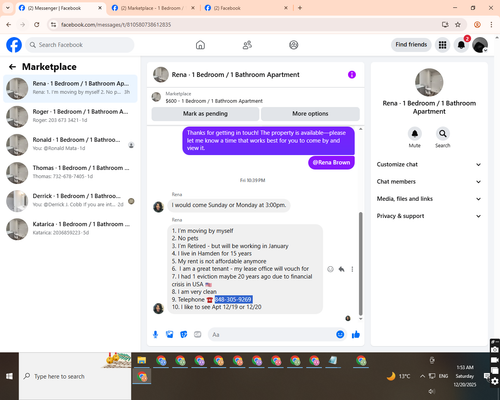Open more options dots beside Rena's message
Screen dimensions: 500x400
(352, 269)
